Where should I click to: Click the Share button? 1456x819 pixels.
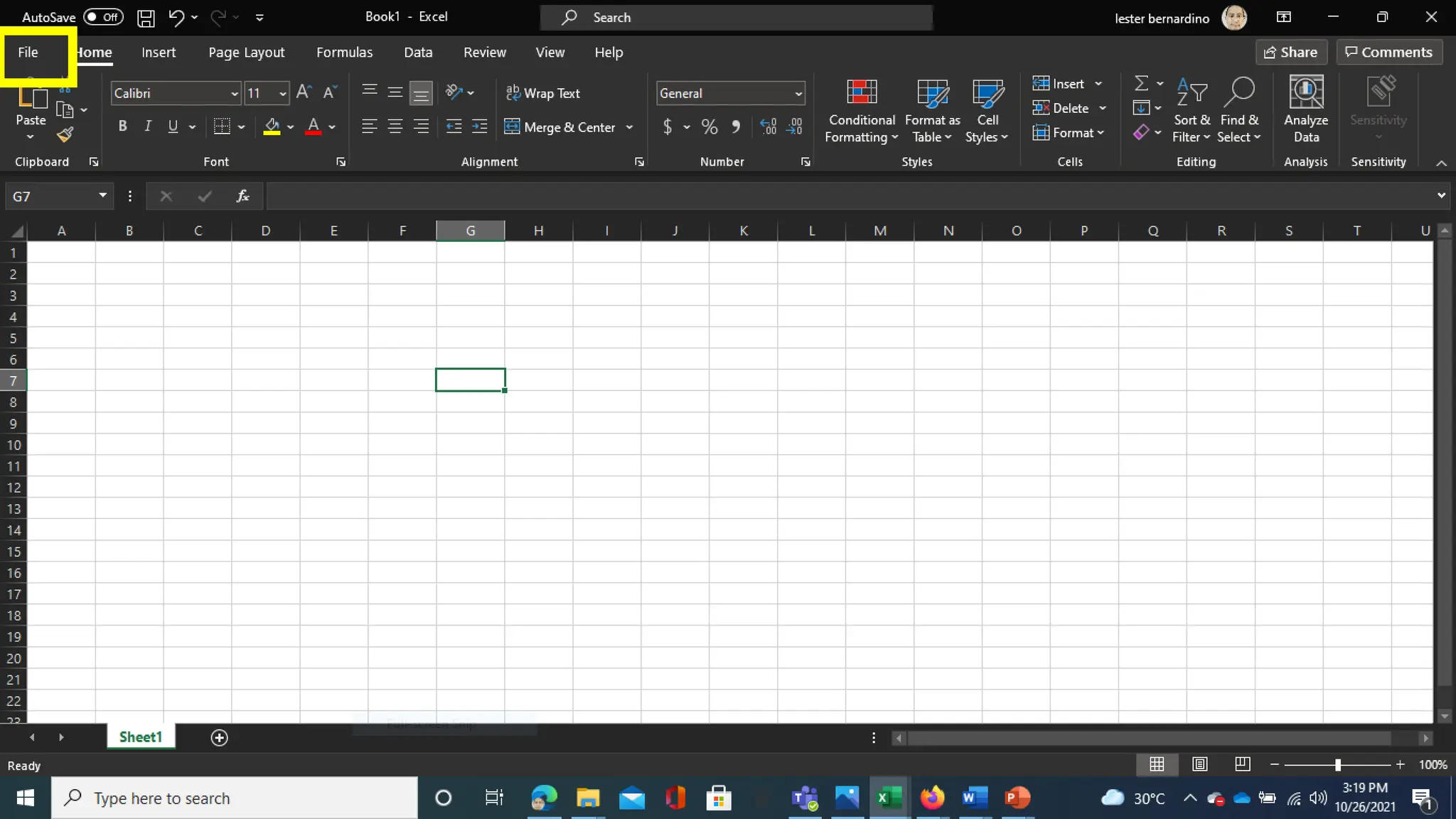click(1290, 53)
